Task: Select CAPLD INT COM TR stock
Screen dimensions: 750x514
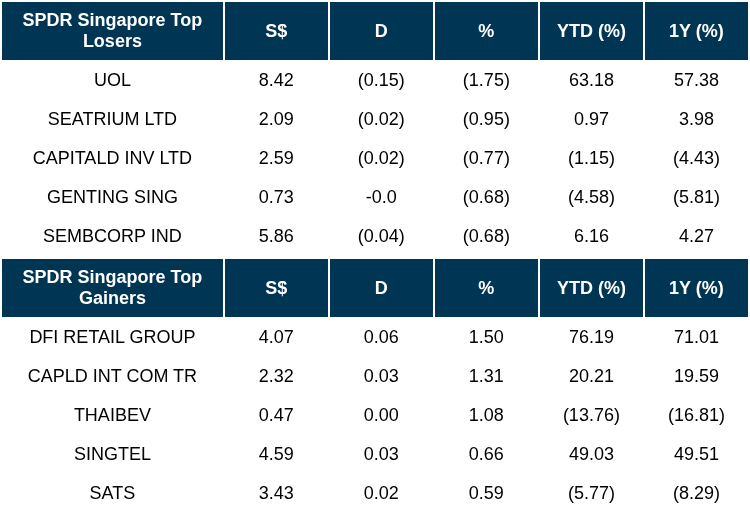Action: click(112, 376)
